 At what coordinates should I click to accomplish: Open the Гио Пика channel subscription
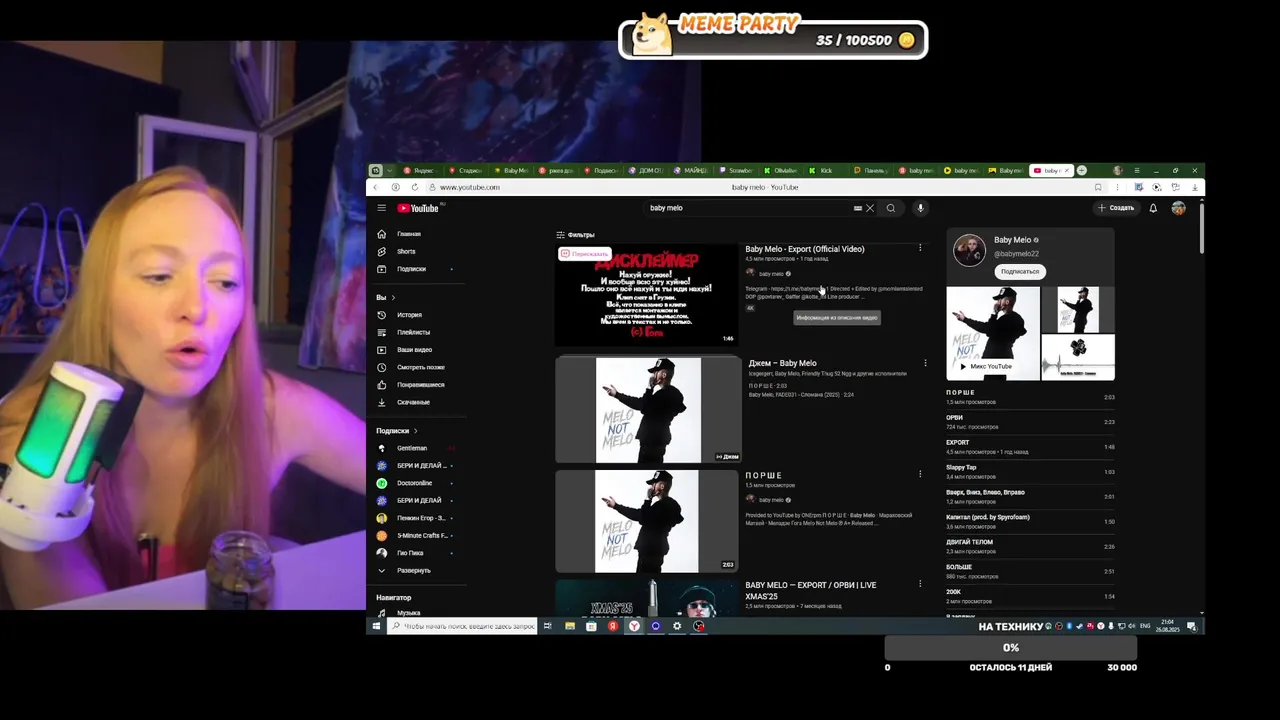(x=410, y=553)
